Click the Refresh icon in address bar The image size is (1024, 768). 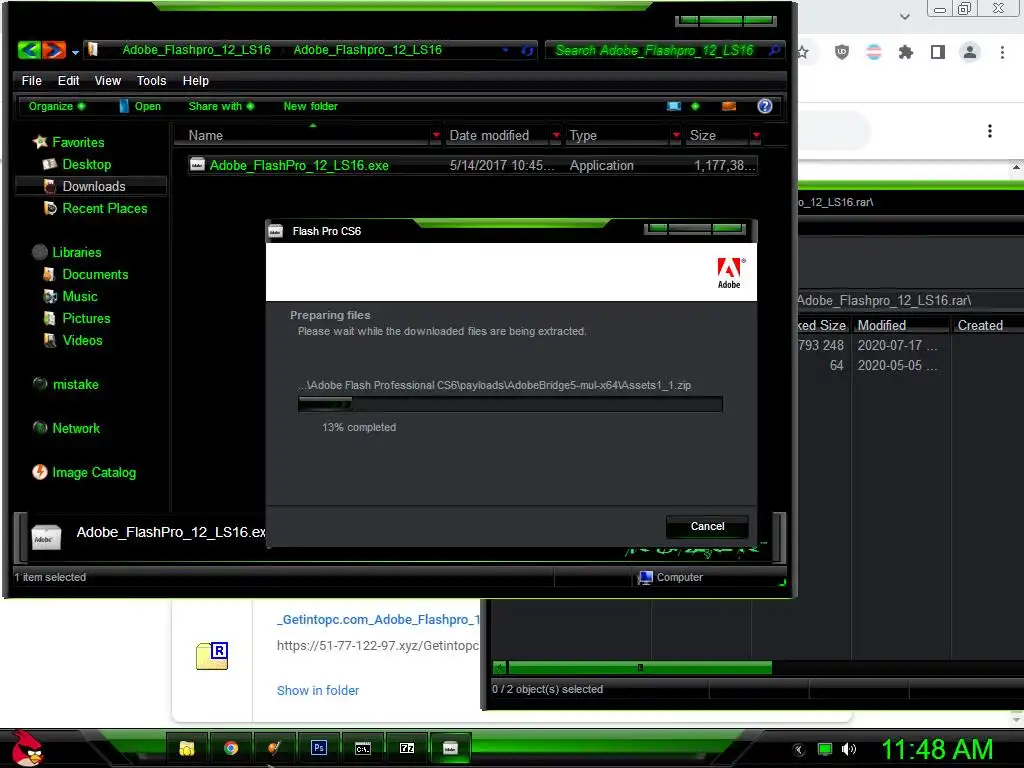pos(527,50)
